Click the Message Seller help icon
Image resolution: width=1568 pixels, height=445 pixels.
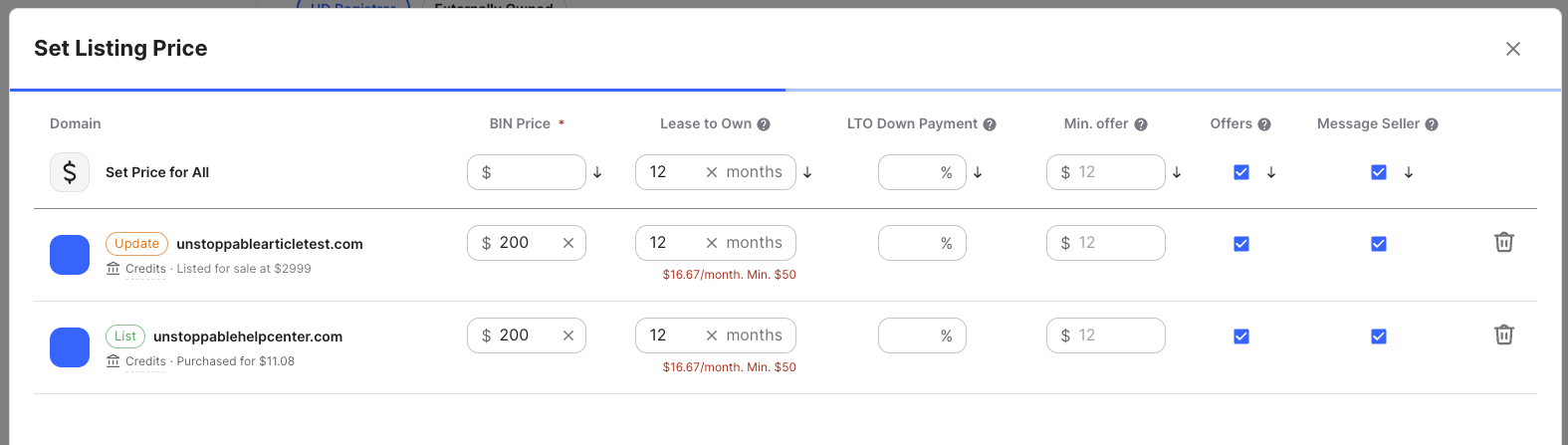point(1432,124)
